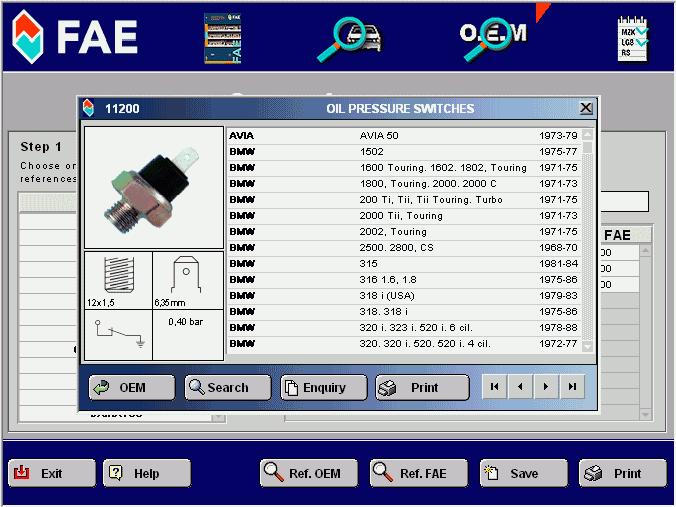This screenshot has width=676, height=507.
Task: Click Print button inside the 11200 dialog
Action: point(422,388)
